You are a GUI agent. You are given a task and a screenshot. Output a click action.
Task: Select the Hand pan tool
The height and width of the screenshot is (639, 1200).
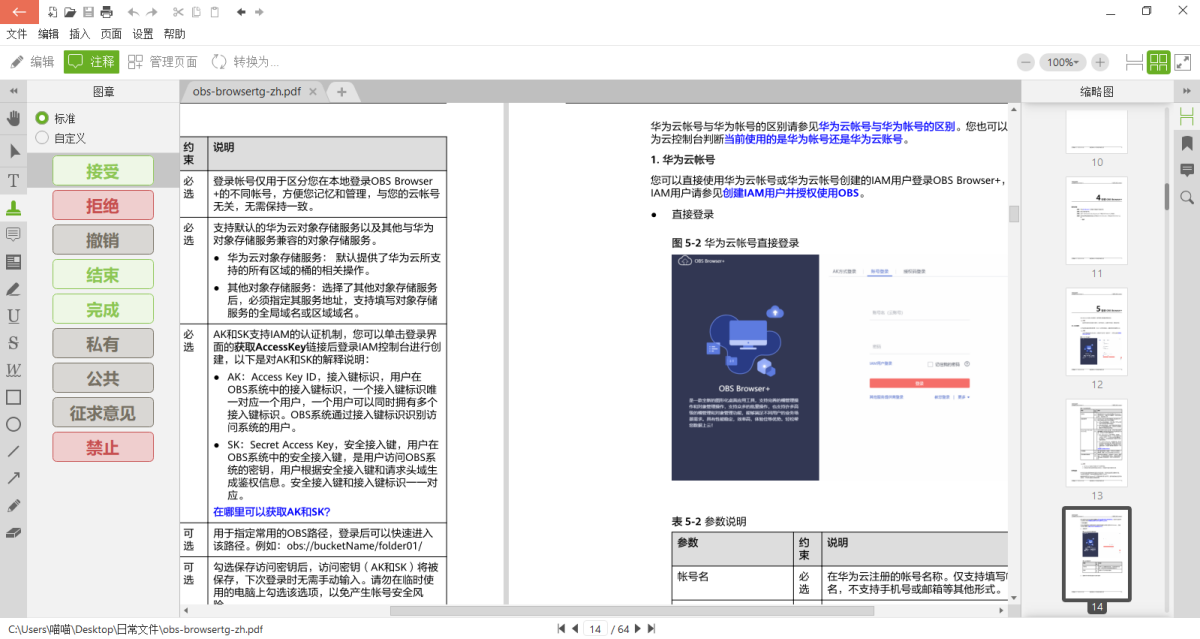pyautogui.click(x=14, y=118)
